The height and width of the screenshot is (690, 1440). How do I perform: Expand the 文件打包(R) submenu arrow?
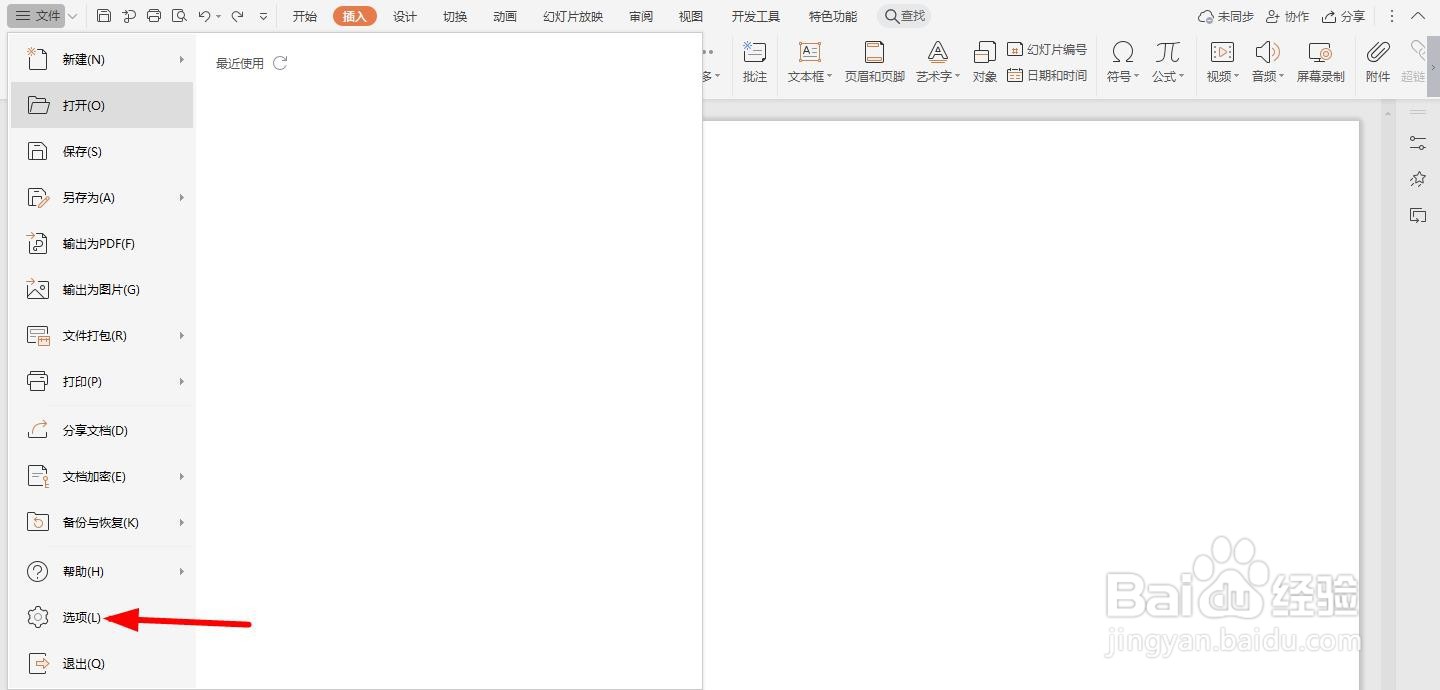182,335
